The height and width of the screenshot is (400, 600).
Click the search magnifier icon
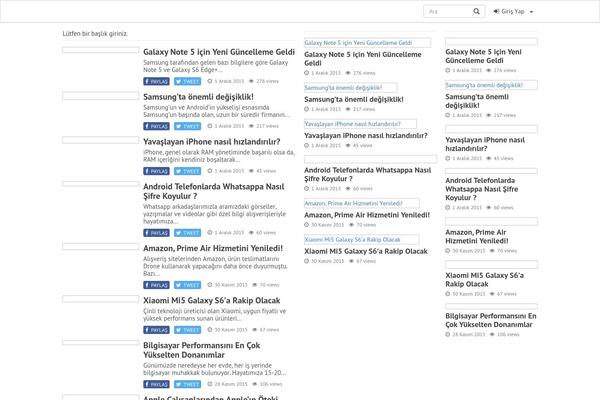coord(476,11)
